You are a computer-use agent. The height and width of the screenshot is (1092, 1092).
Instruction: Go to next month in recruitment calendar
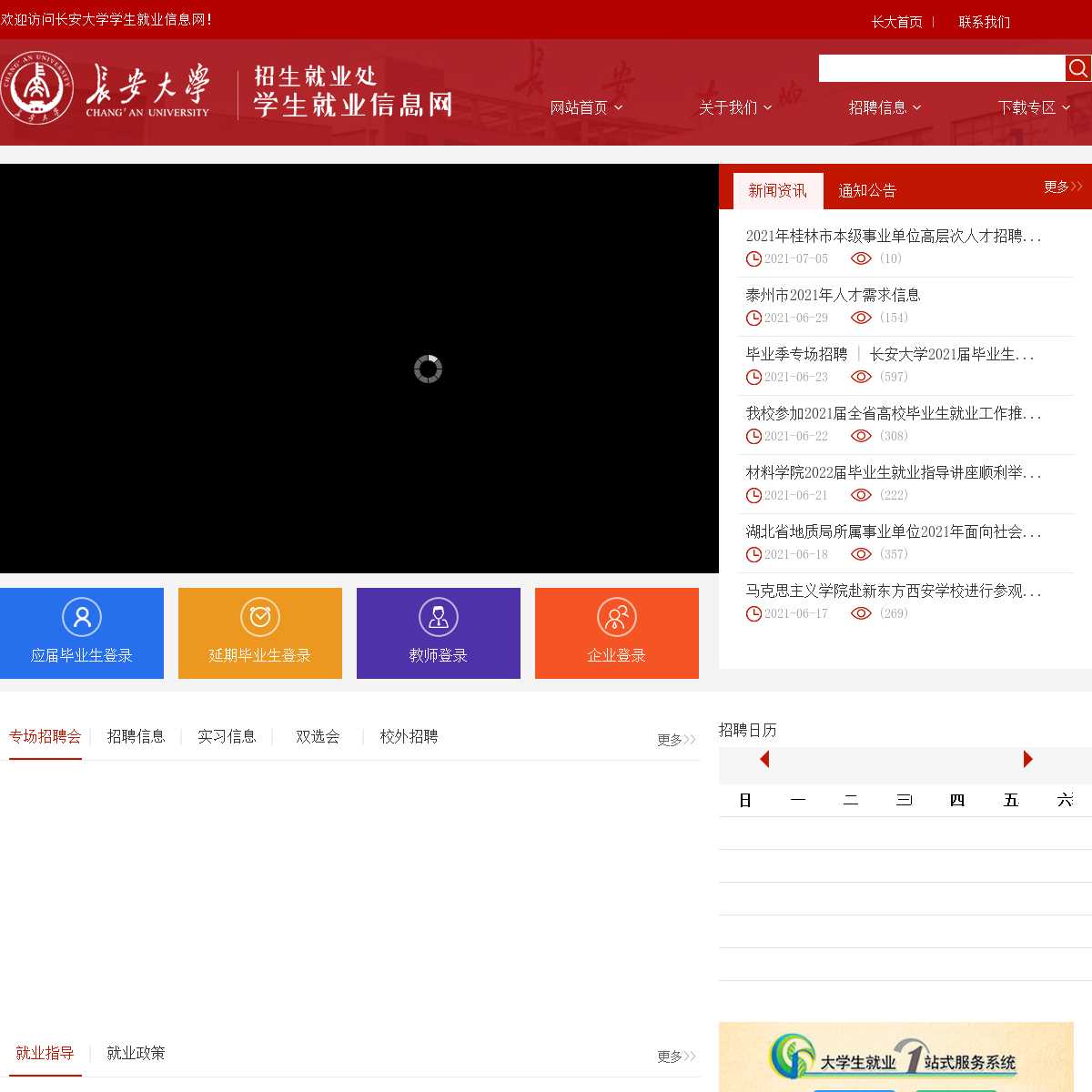(1027, 759)
